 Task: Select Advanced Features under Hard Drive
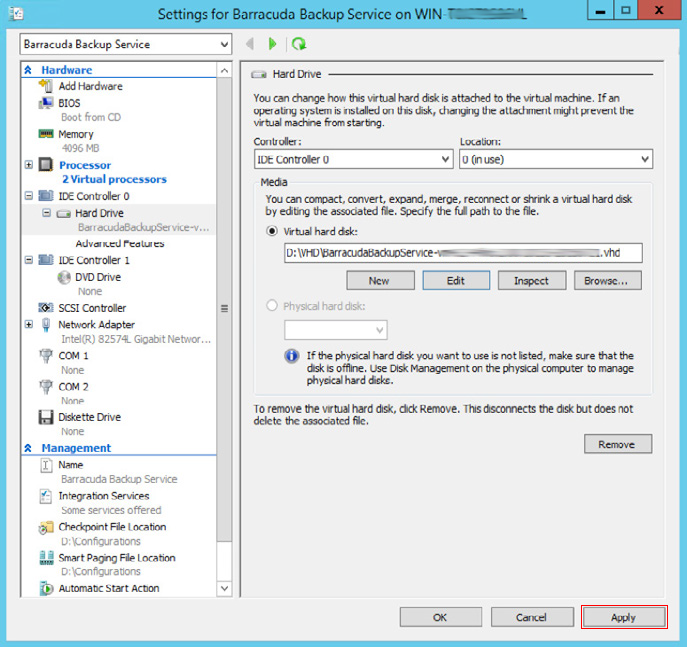pyautogui.click(x=120, y=243)
